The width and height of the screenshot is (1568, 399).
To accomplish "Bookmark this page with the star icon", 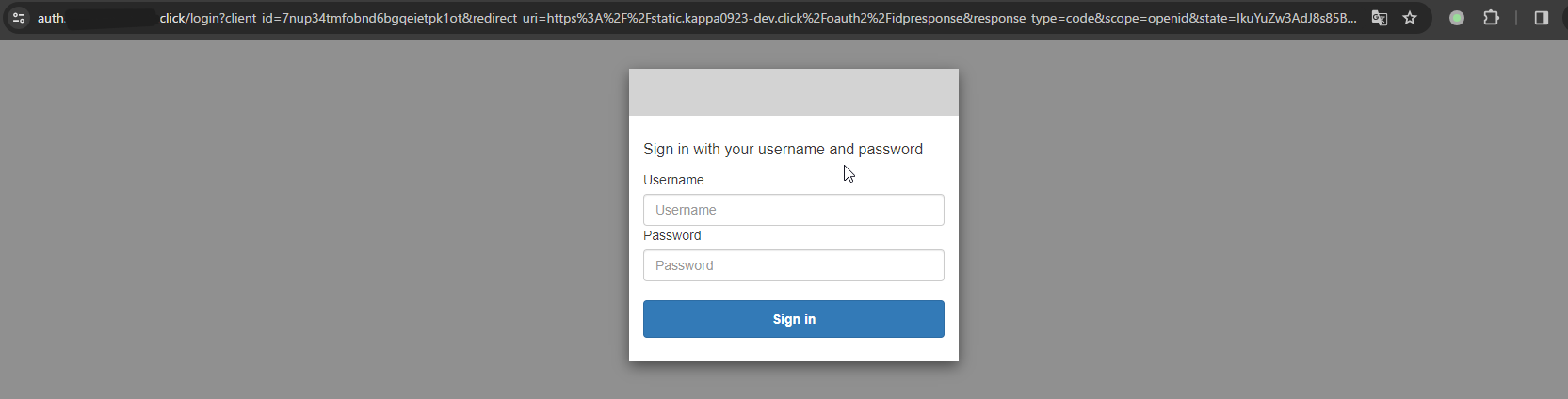I will pyautogui.click(x=1410, y=18).
